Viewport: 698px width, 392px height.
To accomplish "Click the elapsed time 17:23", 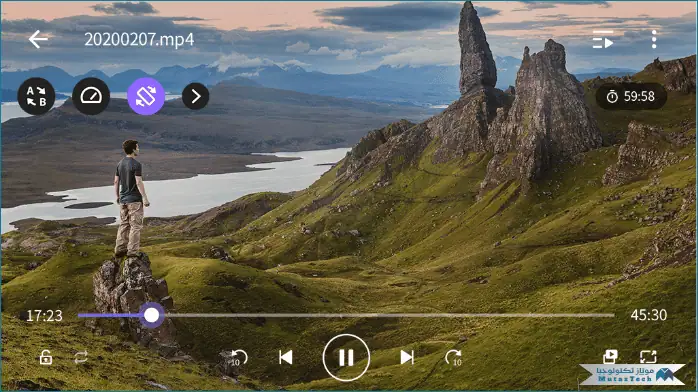I will (x=44, y=315).
